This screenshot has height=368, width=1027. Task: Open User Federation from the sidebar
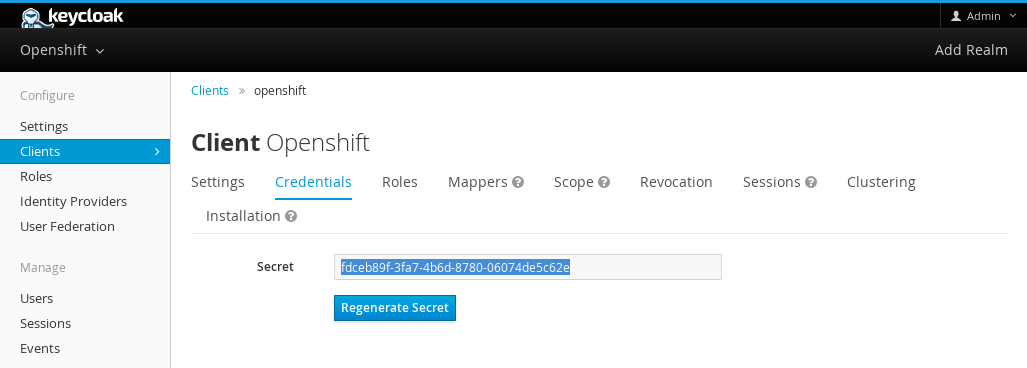coord(67,227)
